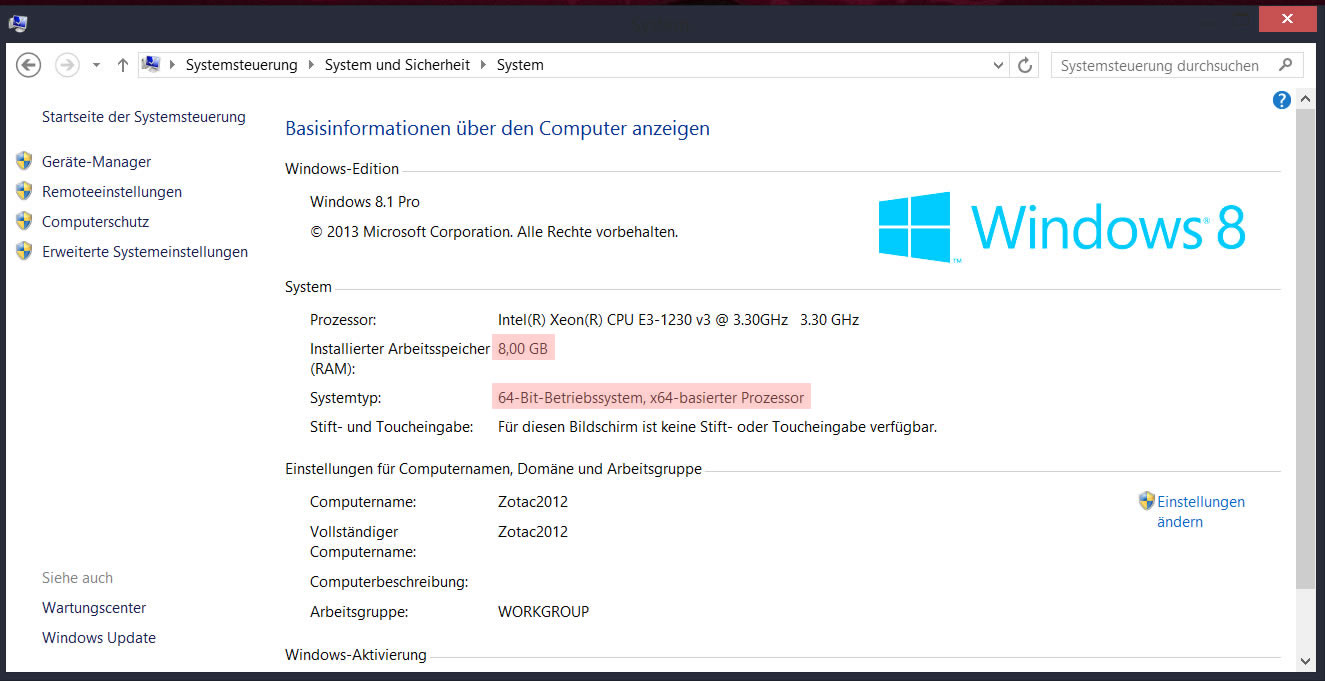
Task: Click Einstellungen ändern link
Action: (x=1201, y=512)
